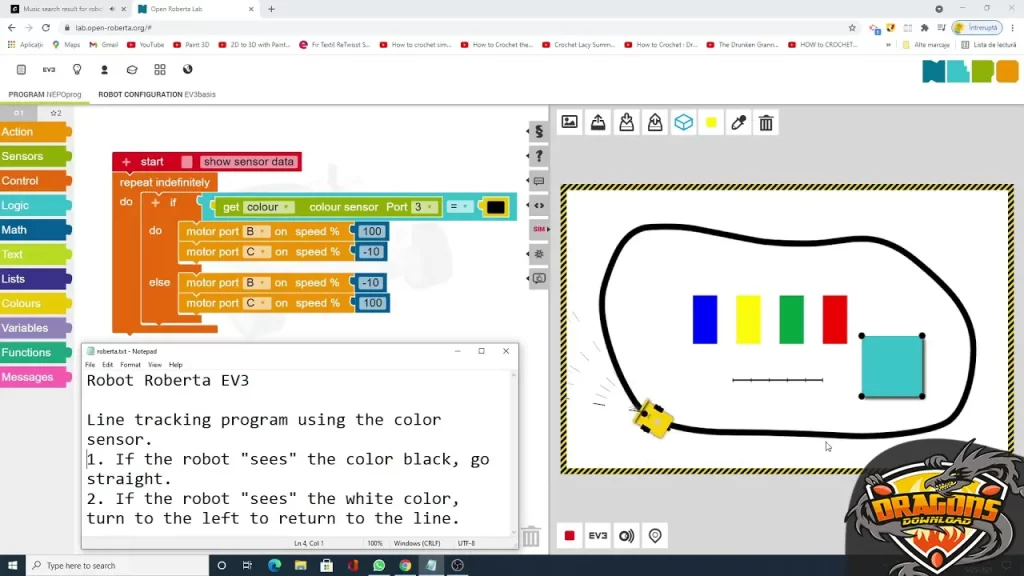Toggle checkbox beside show sensor data
Image resolution: width=1024 pixels, height=576 pixels.
click(x=187, y=162)
